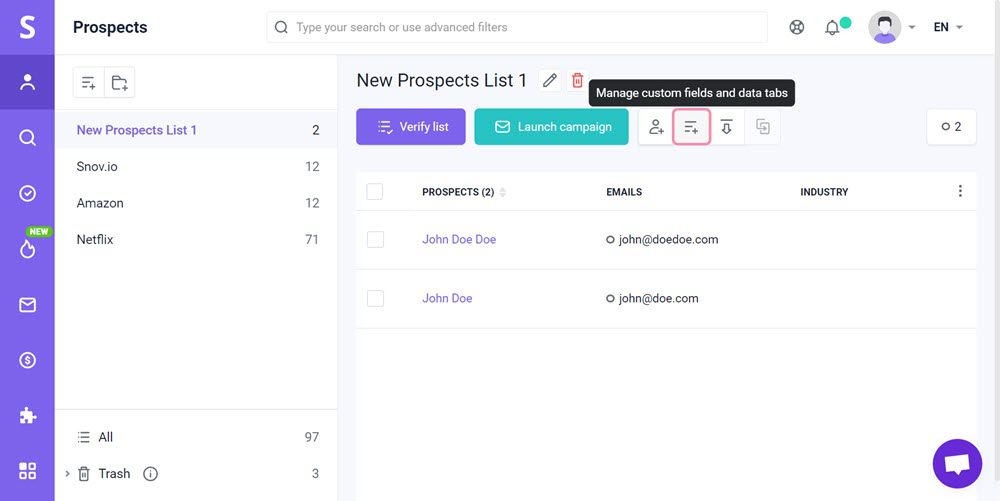Open the live chat bubble
Screen dimensions: 1000x501
coord(957,464)
